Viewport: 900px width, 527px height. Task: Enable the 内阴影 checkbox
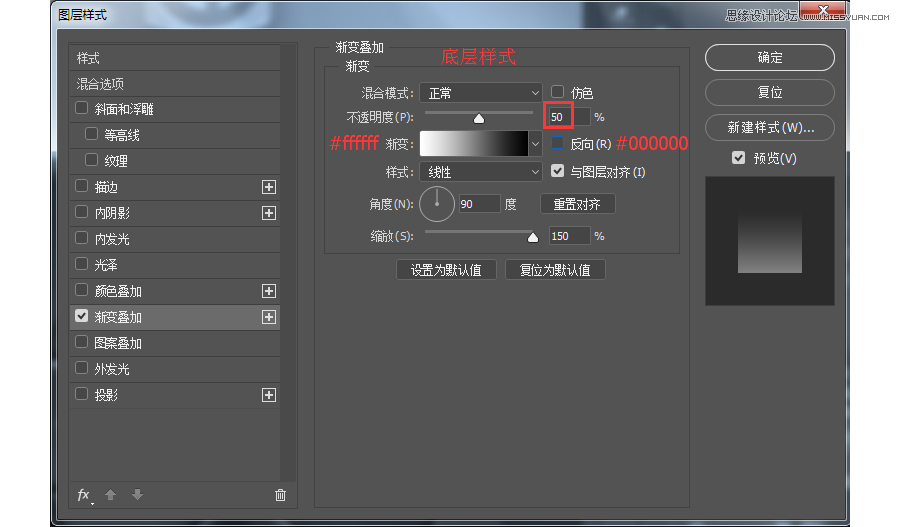pos(82,212)
